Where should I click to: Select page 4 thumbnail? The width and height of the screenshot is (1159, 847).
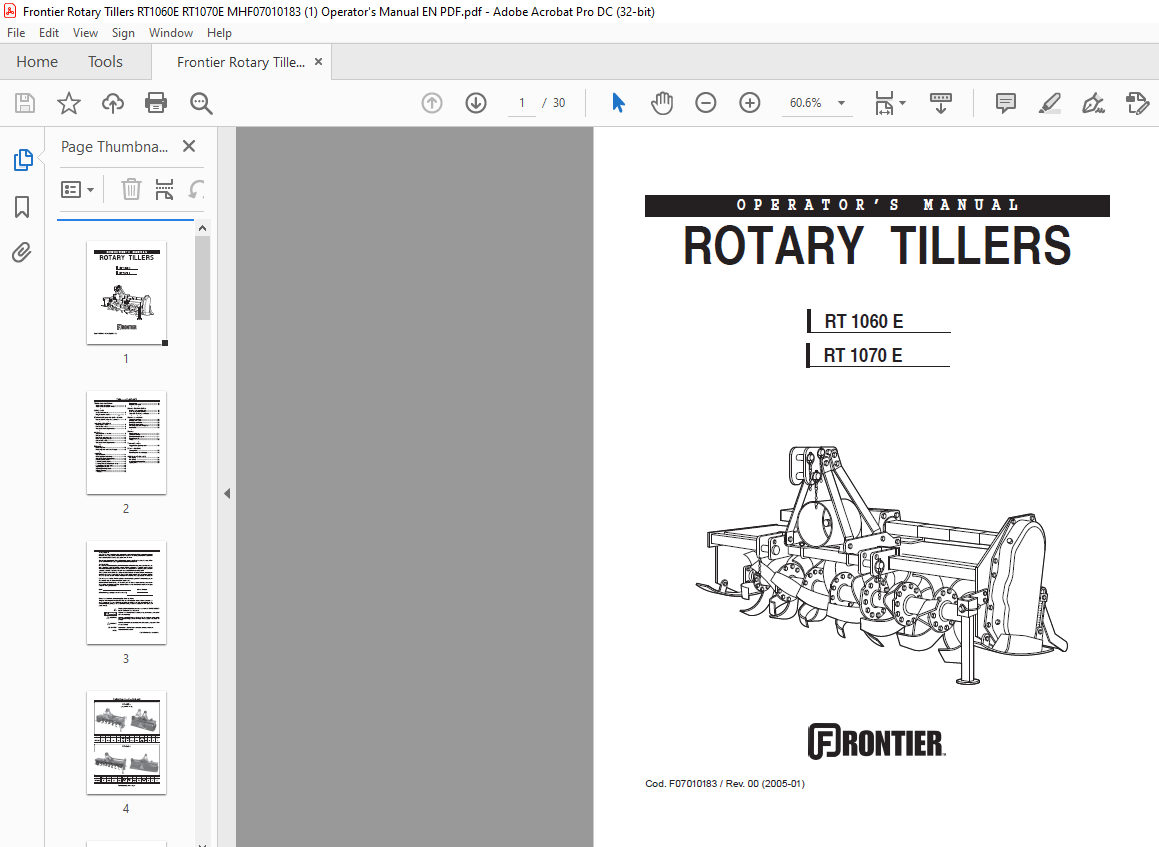click(126, 743)
